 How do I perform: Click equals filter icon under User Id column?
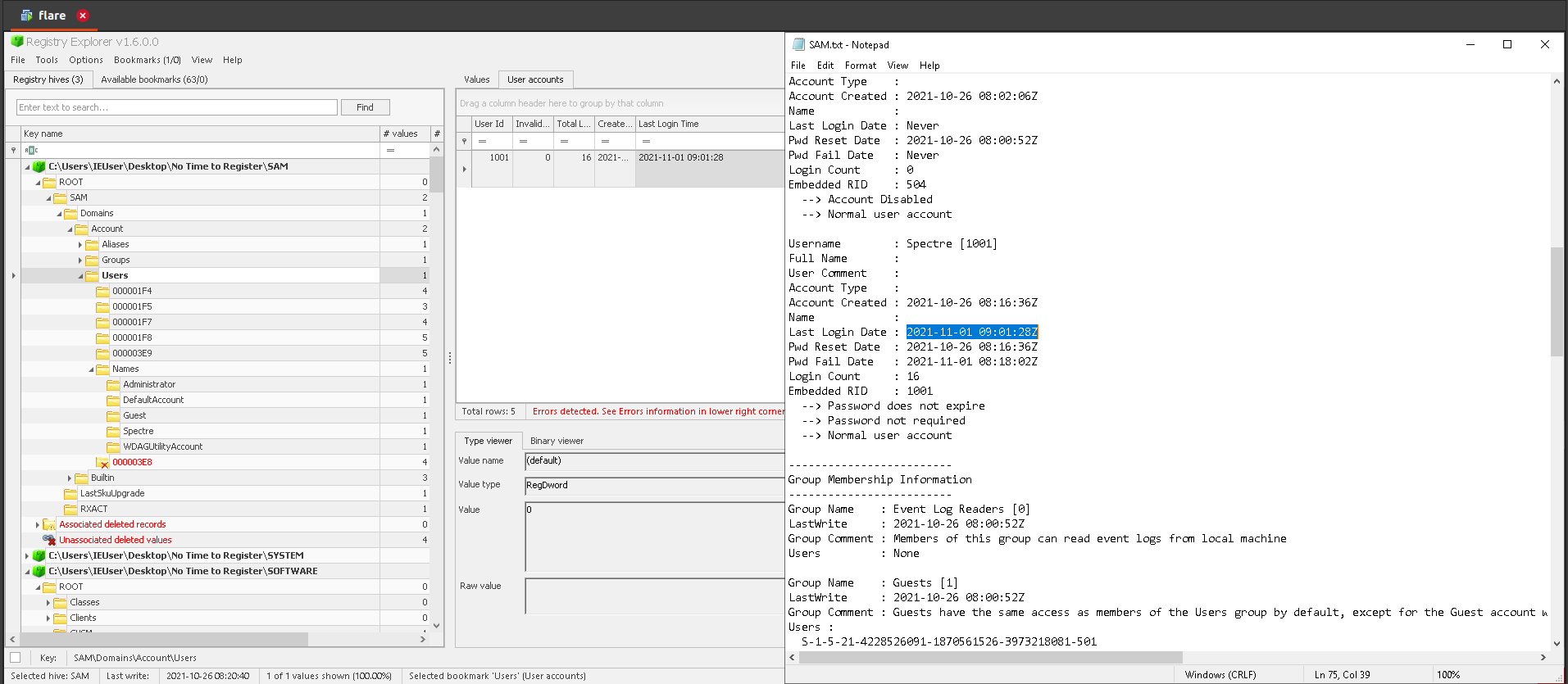(x=482, y=141)
